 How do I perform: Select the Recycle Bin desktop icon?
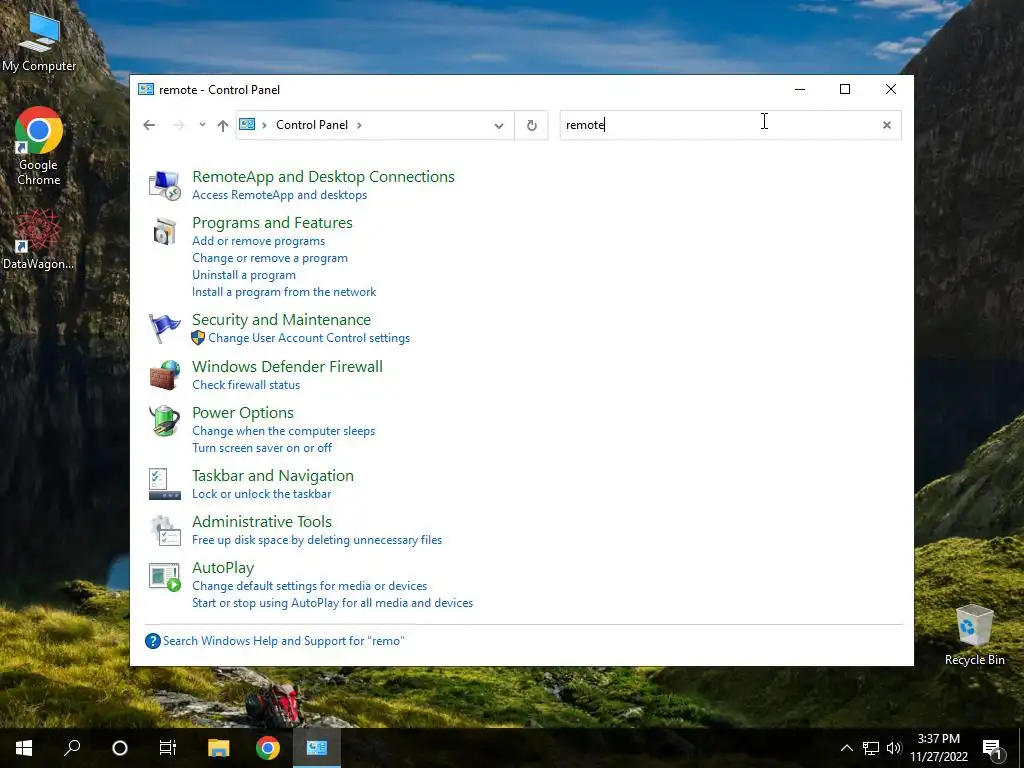(x=974, y=635)
